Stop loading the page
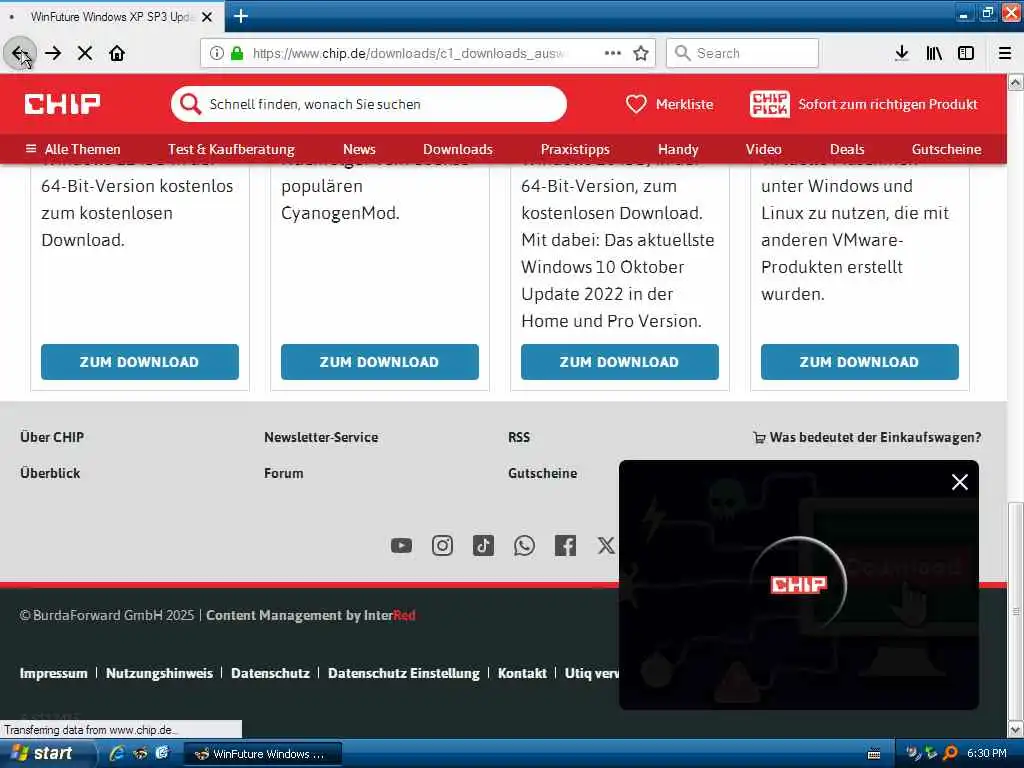 tap(85, 54)
